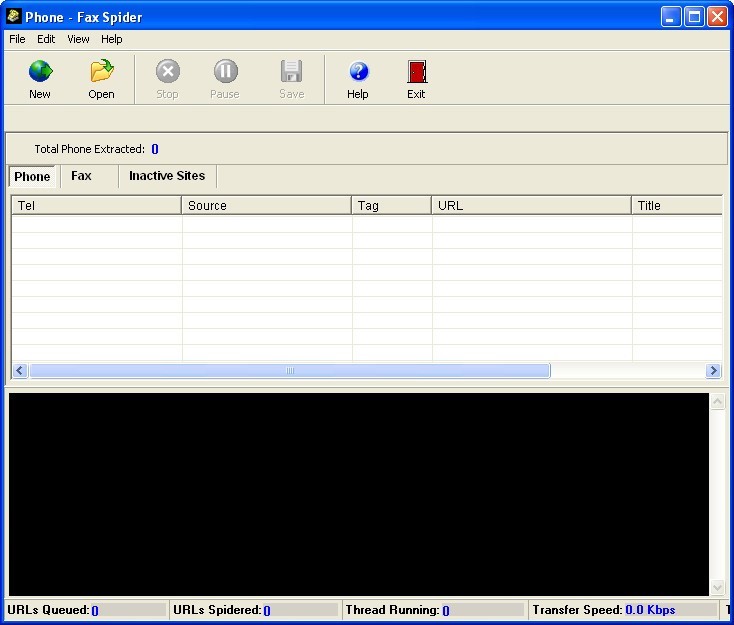
Task: Open Help using the question mark icon
Action: 358,72
